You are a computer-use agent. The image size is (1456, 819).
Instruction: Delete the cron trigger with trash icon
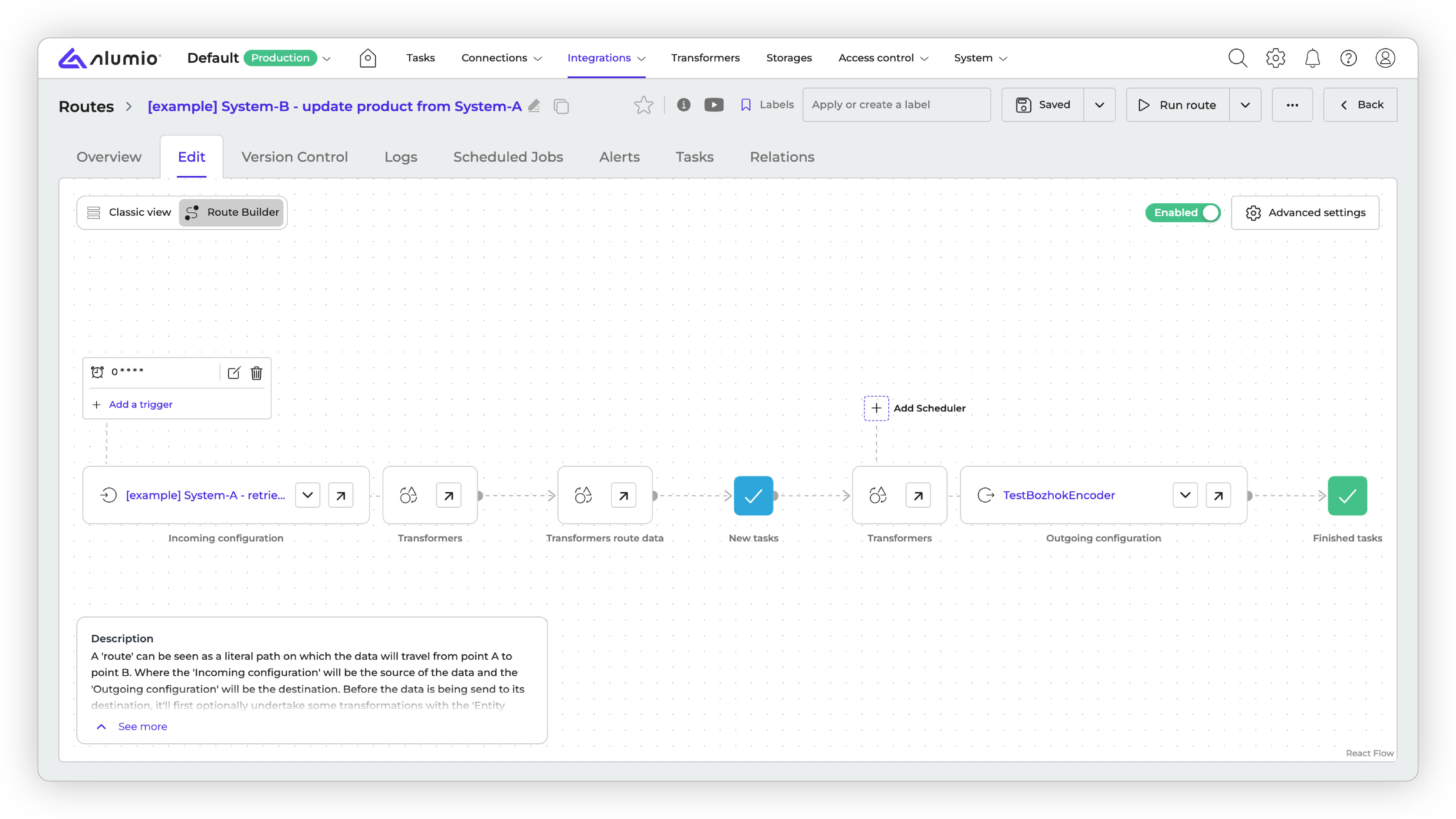click(257, 372)
